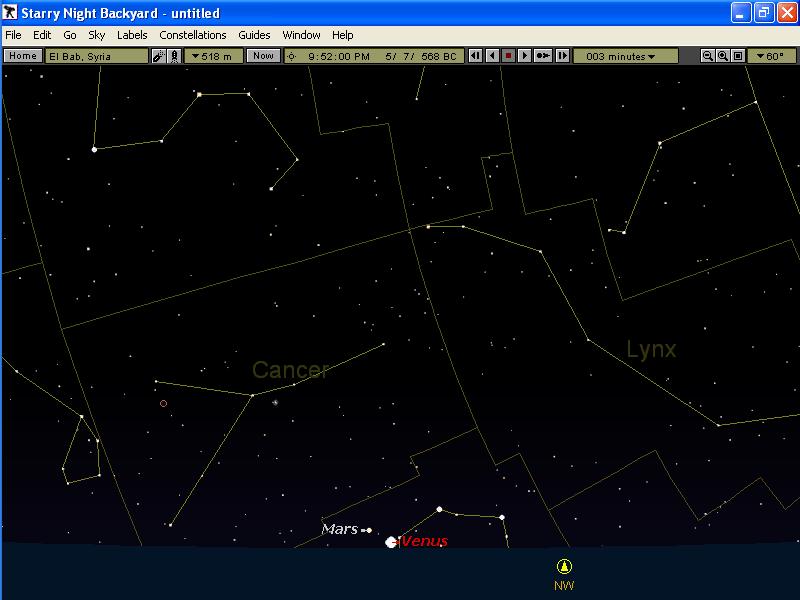Step time backward one step
The image size is (800, 600).
click(475, 56)
